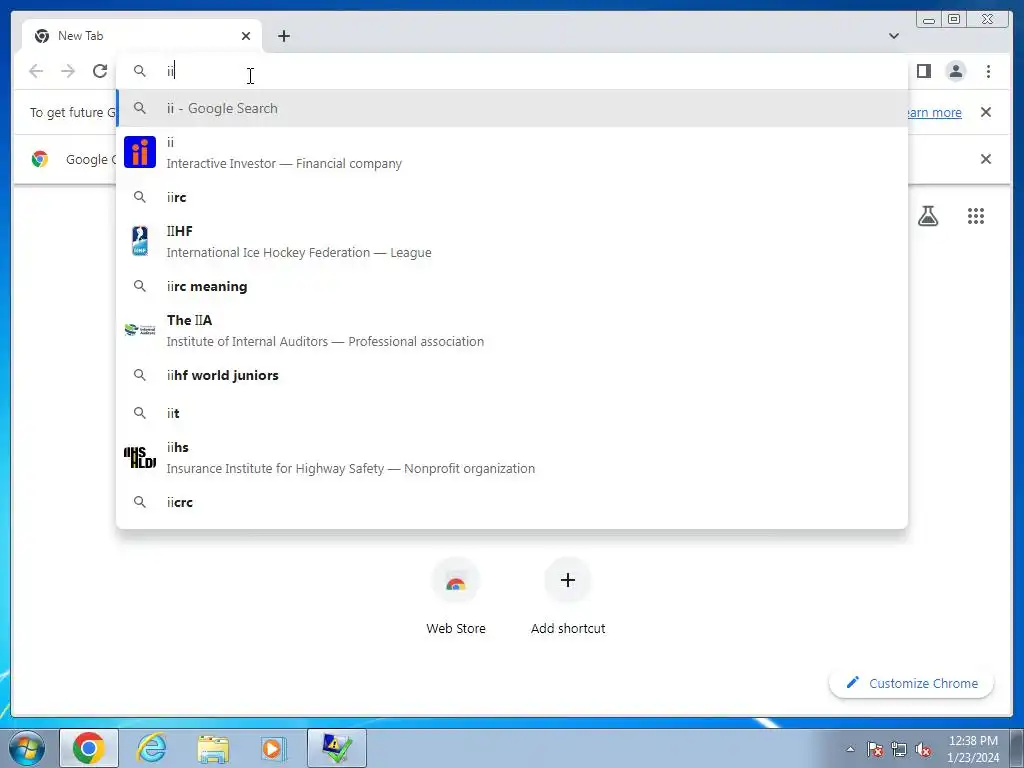The height and width of the screenshot is (768, 1024).
Task: Open the side panel icon
Action: click(923, 71)
